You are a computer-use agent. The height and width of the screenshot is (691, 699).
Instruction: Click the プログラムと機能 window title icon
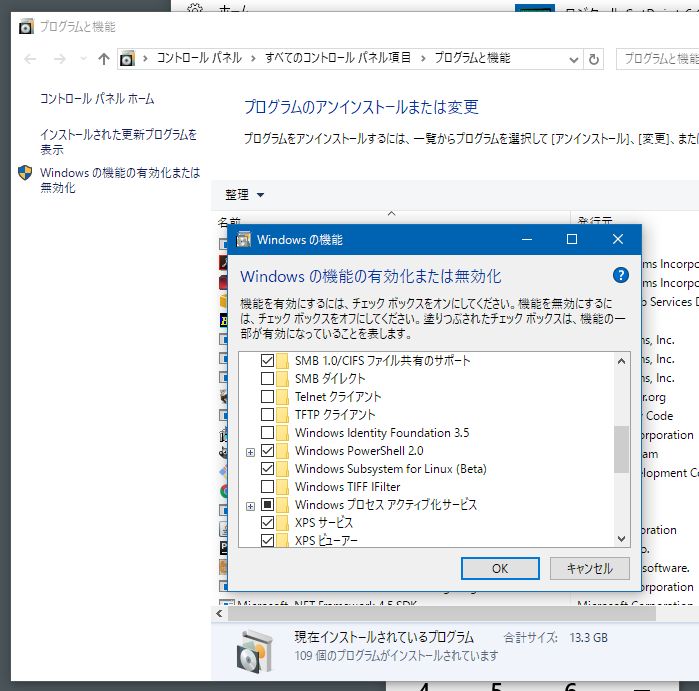coord(26,27)
